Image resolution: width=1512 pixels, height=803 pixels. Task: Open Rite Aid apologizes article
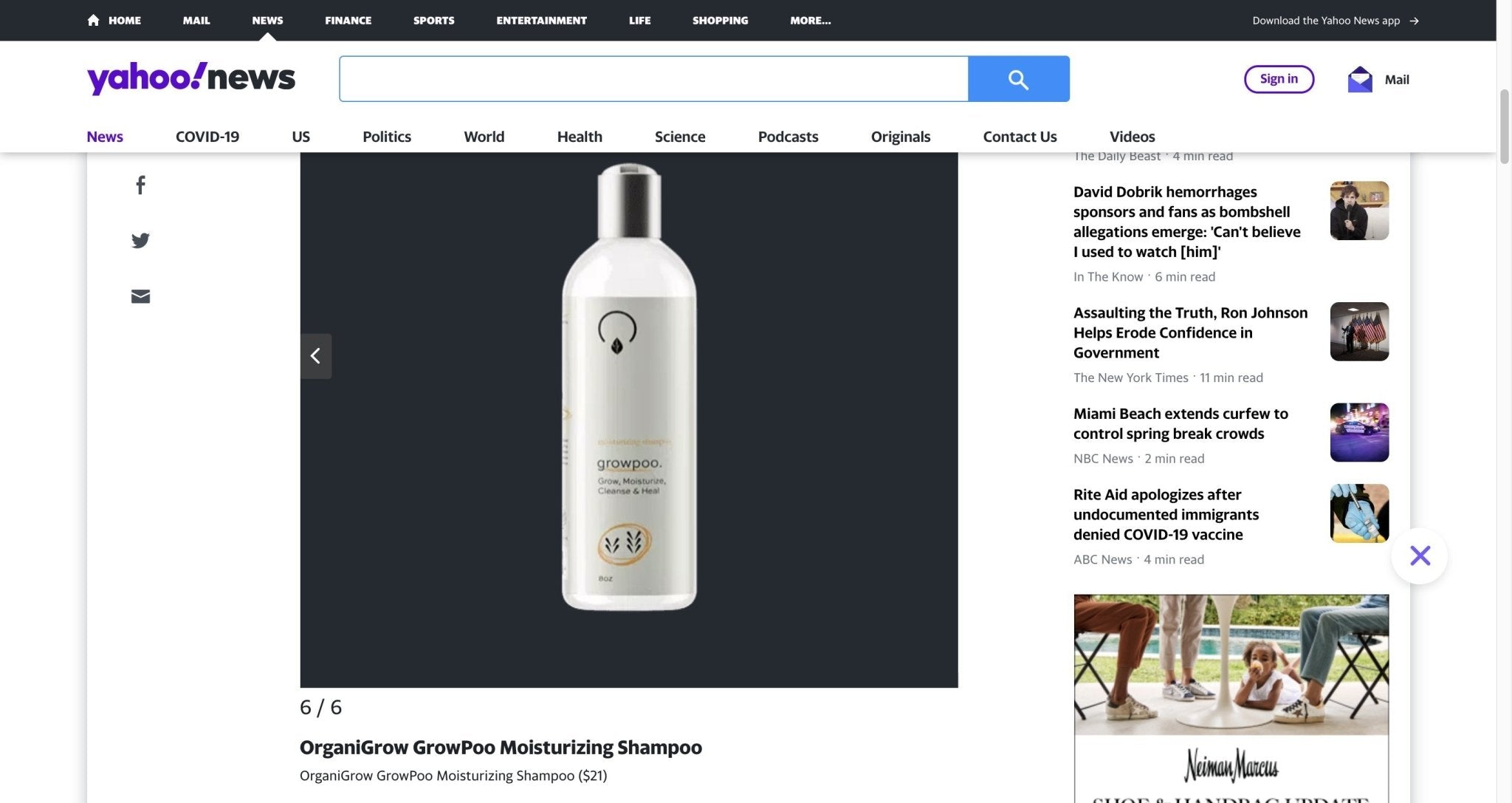1166,514
